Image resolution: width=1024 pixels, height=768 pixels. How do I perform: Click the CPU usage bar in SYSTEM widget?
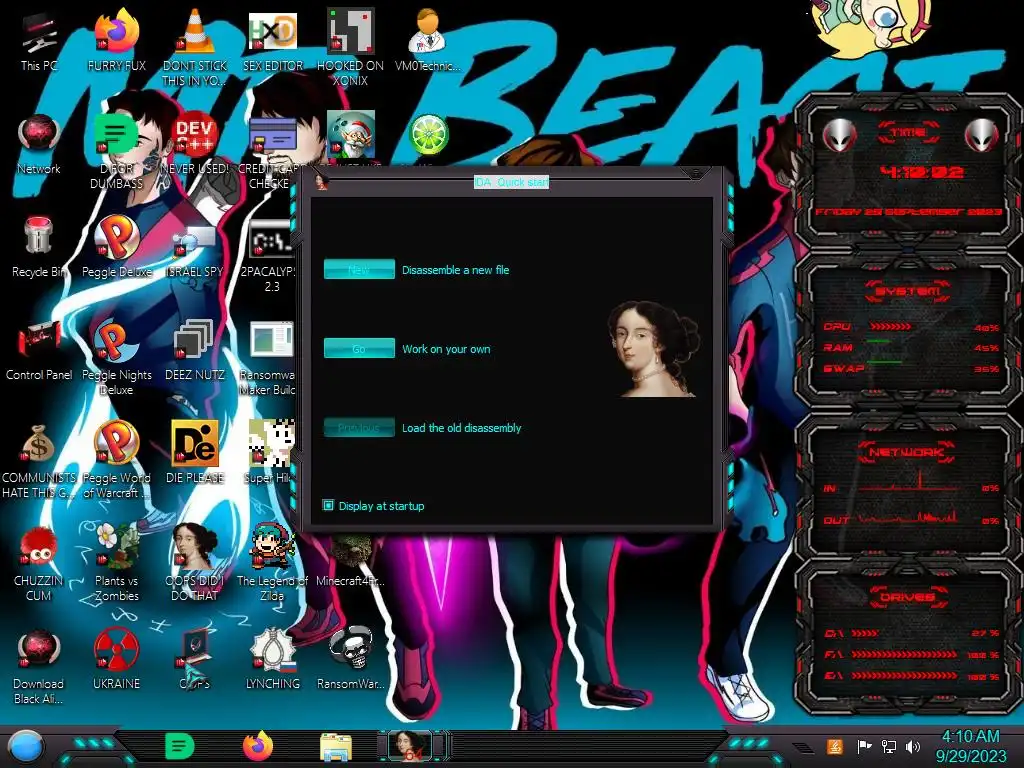click(x=891, y=327)
